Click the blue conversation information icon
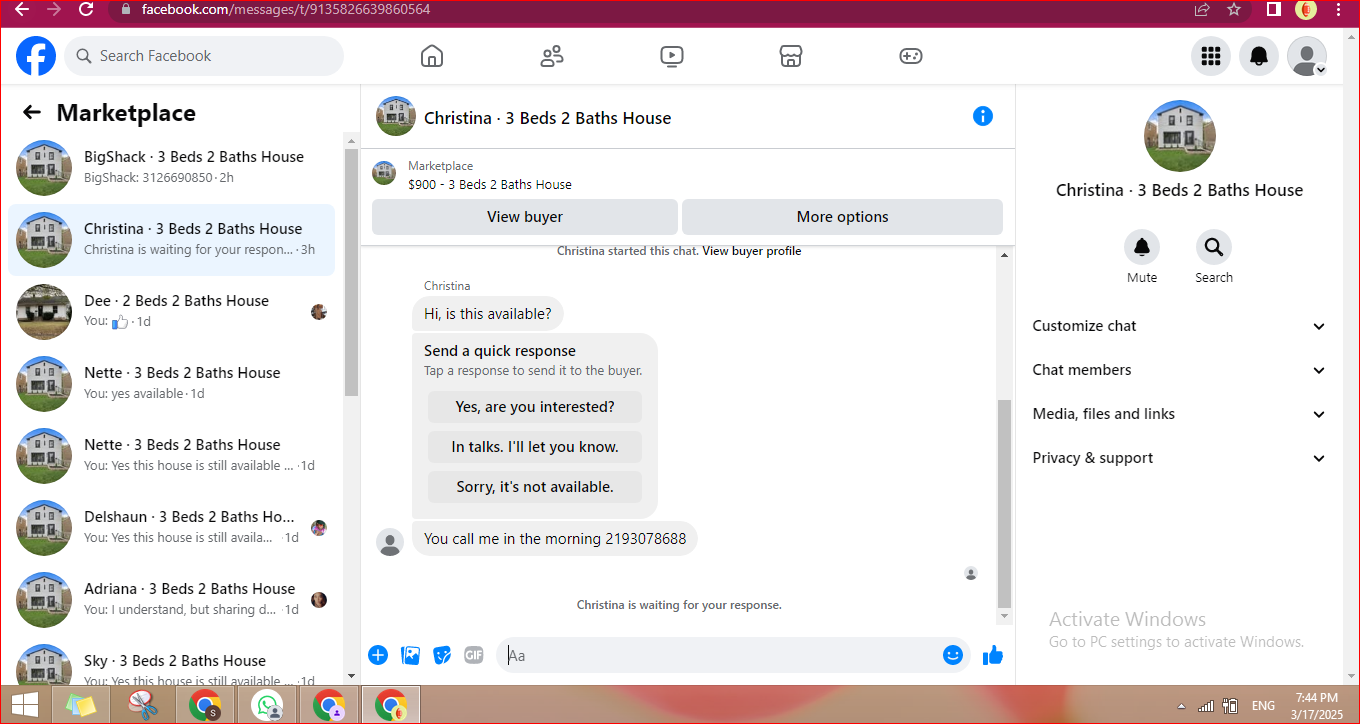1360x724 pixels. coord(983,117)
